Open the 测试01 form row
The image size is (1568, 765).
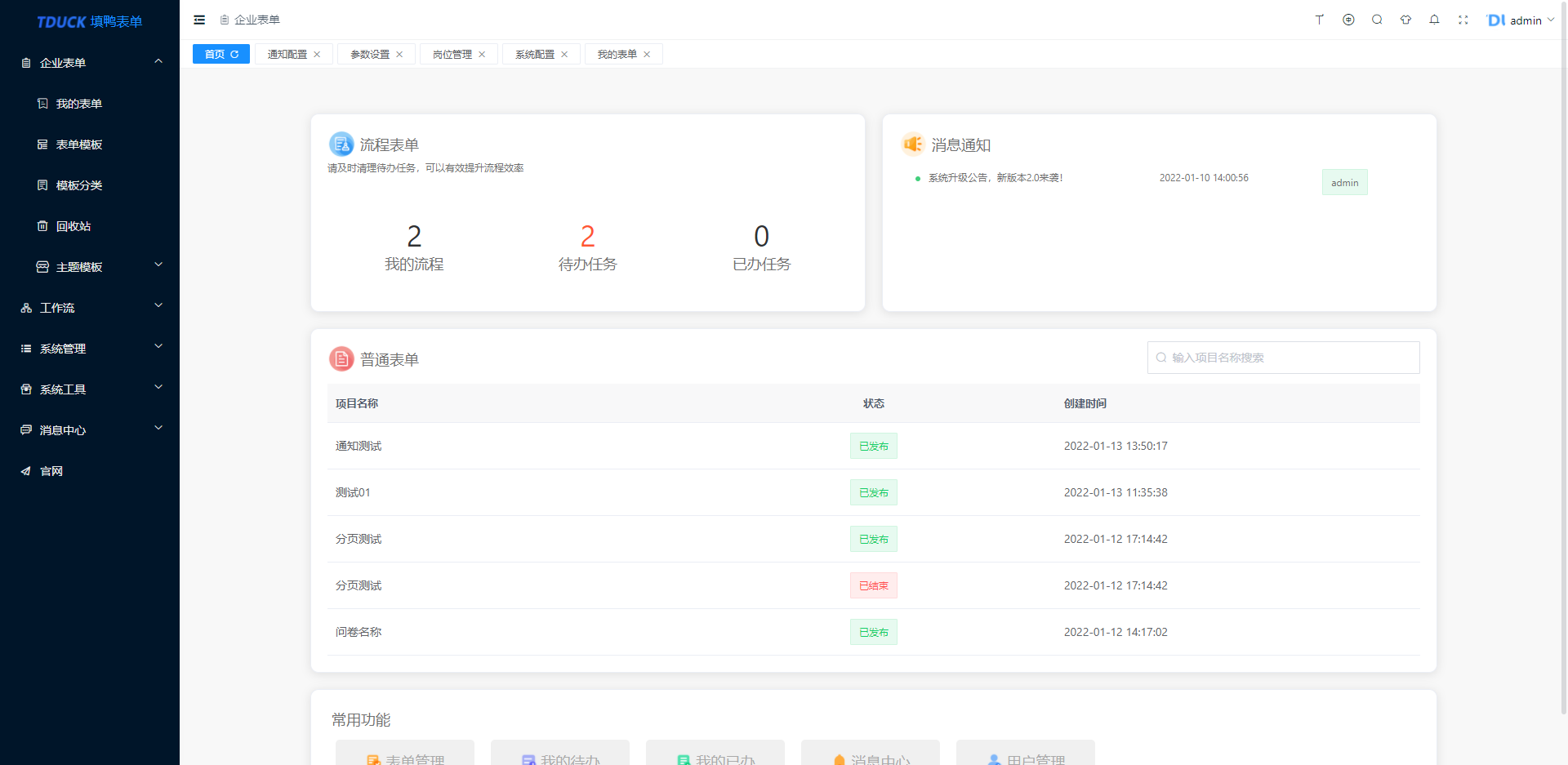tap(874, 492)
